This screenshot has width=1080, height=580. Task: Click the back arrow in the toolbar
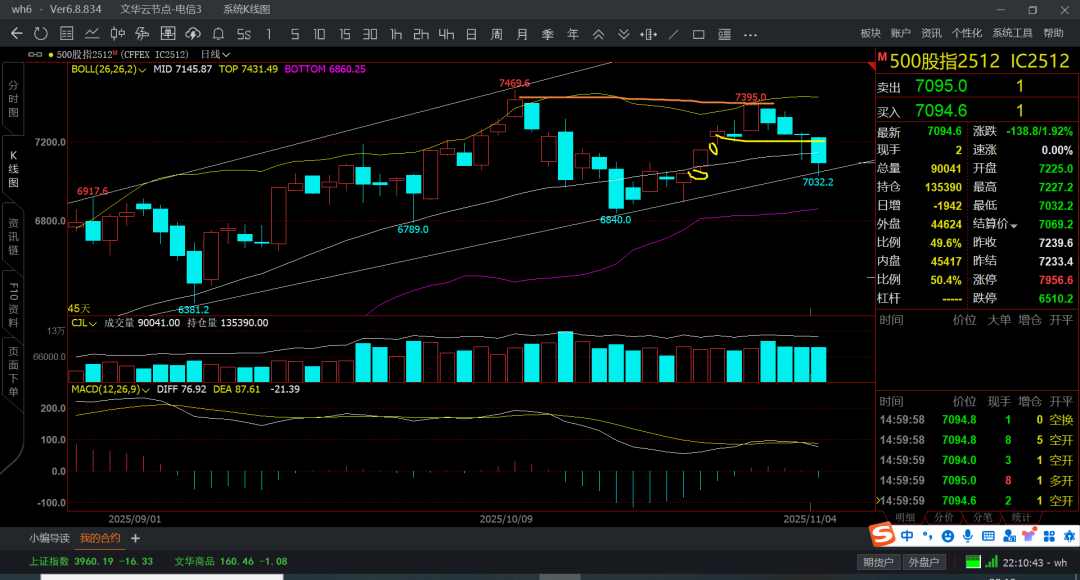pos(16,34)
